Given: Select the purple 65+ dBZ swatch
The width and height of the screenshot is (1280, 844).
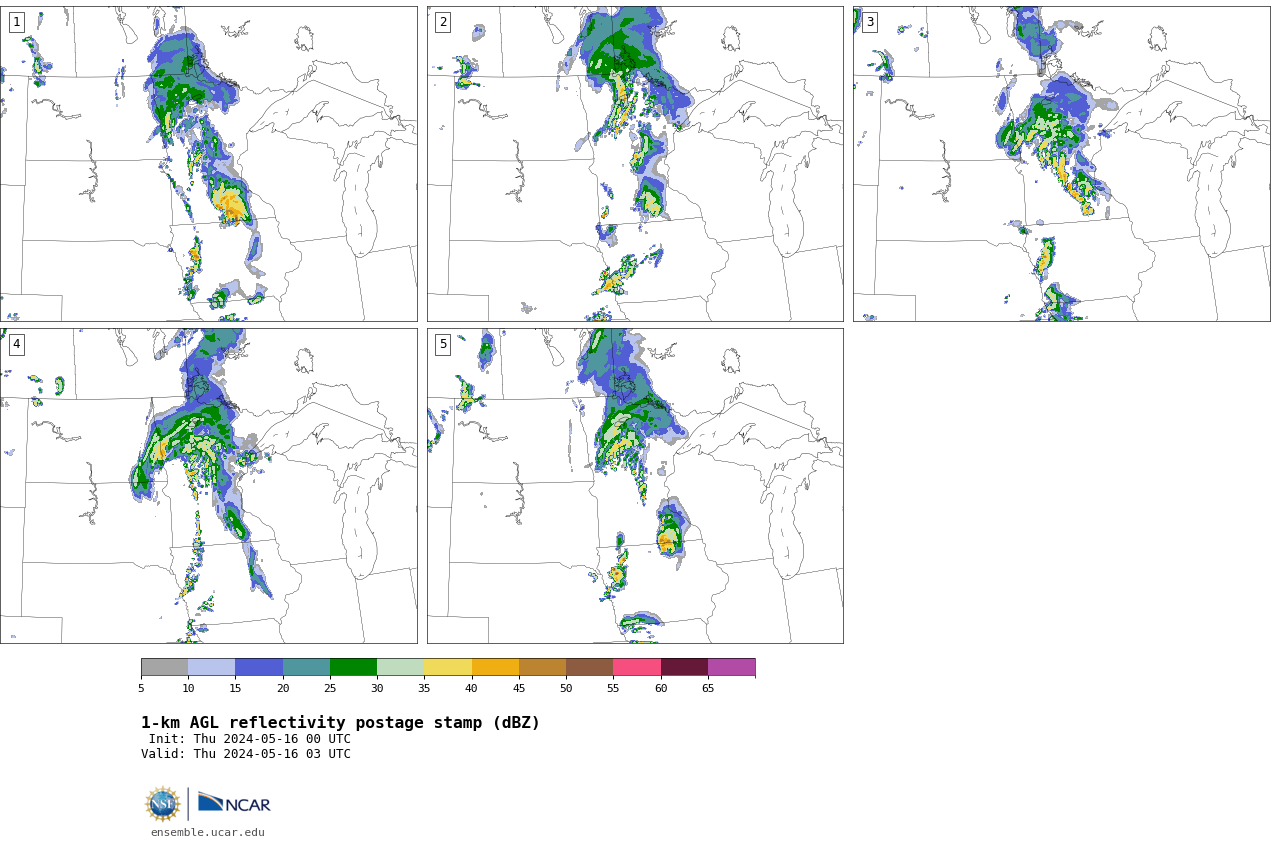Looking at the screenshot, I should pyautogui.click(x=731, y=667).
